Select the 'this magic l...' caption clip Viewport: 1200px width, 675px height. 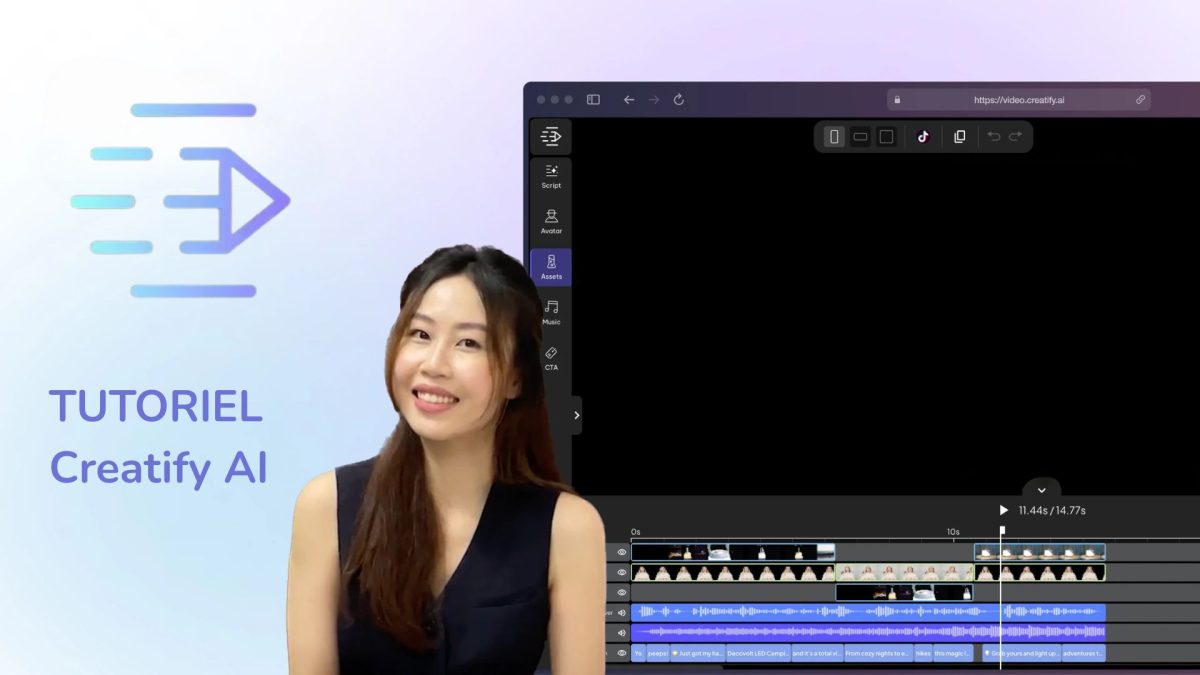pyautogui.click(x=953, y=653)
